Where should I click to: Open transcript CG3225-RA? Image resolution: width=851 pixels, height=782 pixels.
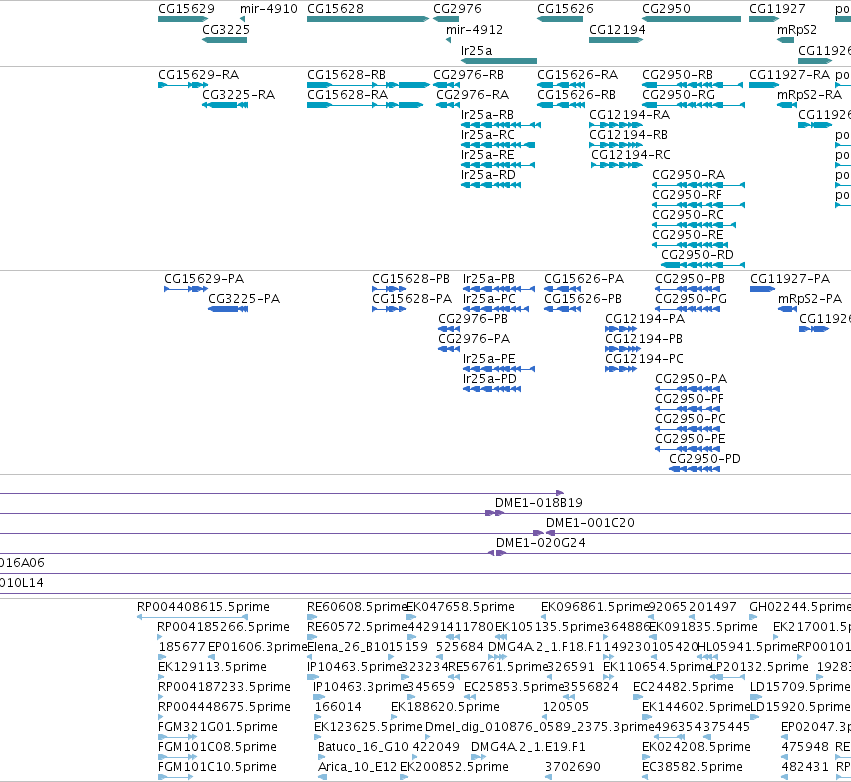238,95
